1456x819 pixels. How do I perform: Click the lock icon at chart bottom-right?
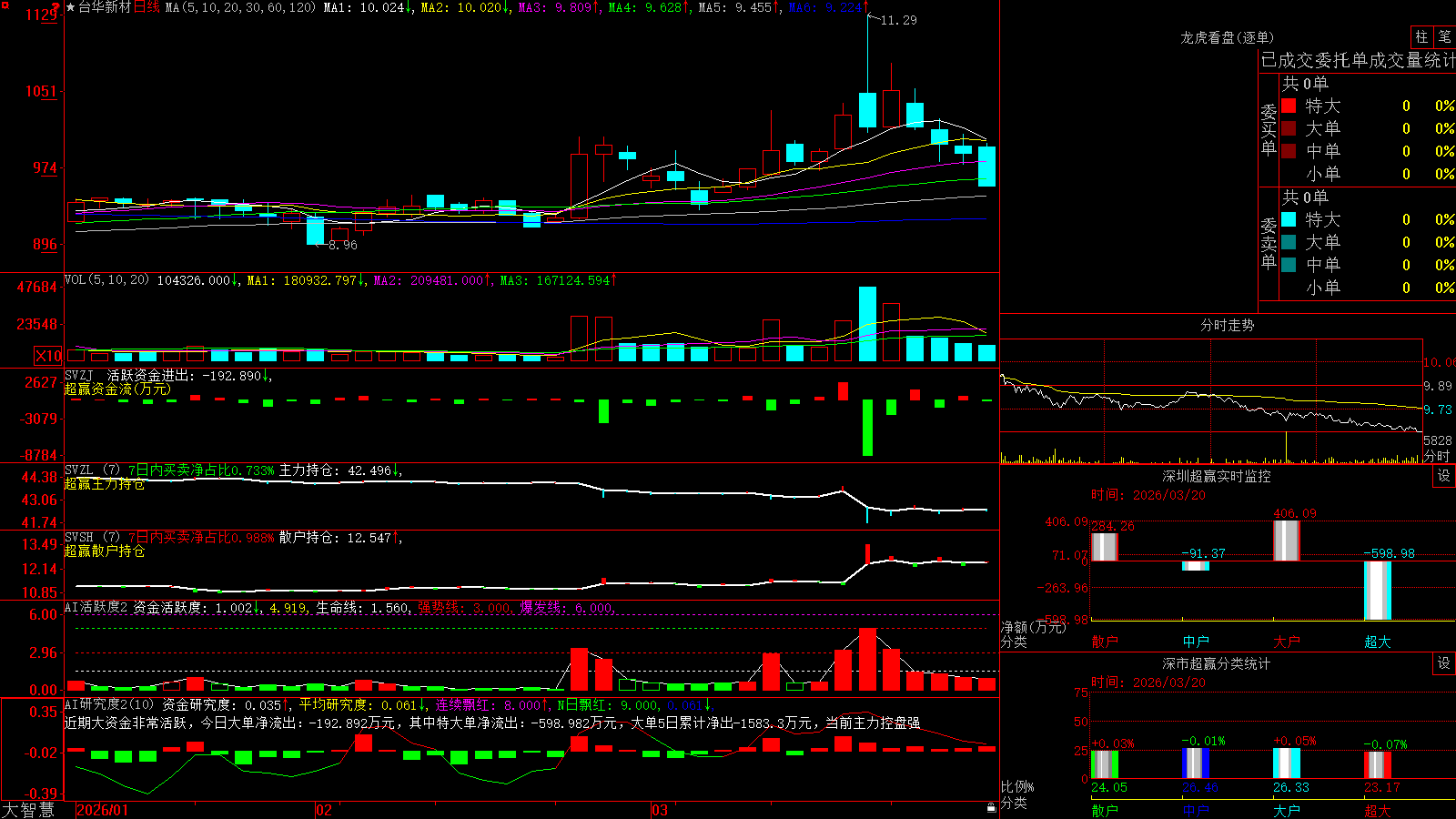992,807
